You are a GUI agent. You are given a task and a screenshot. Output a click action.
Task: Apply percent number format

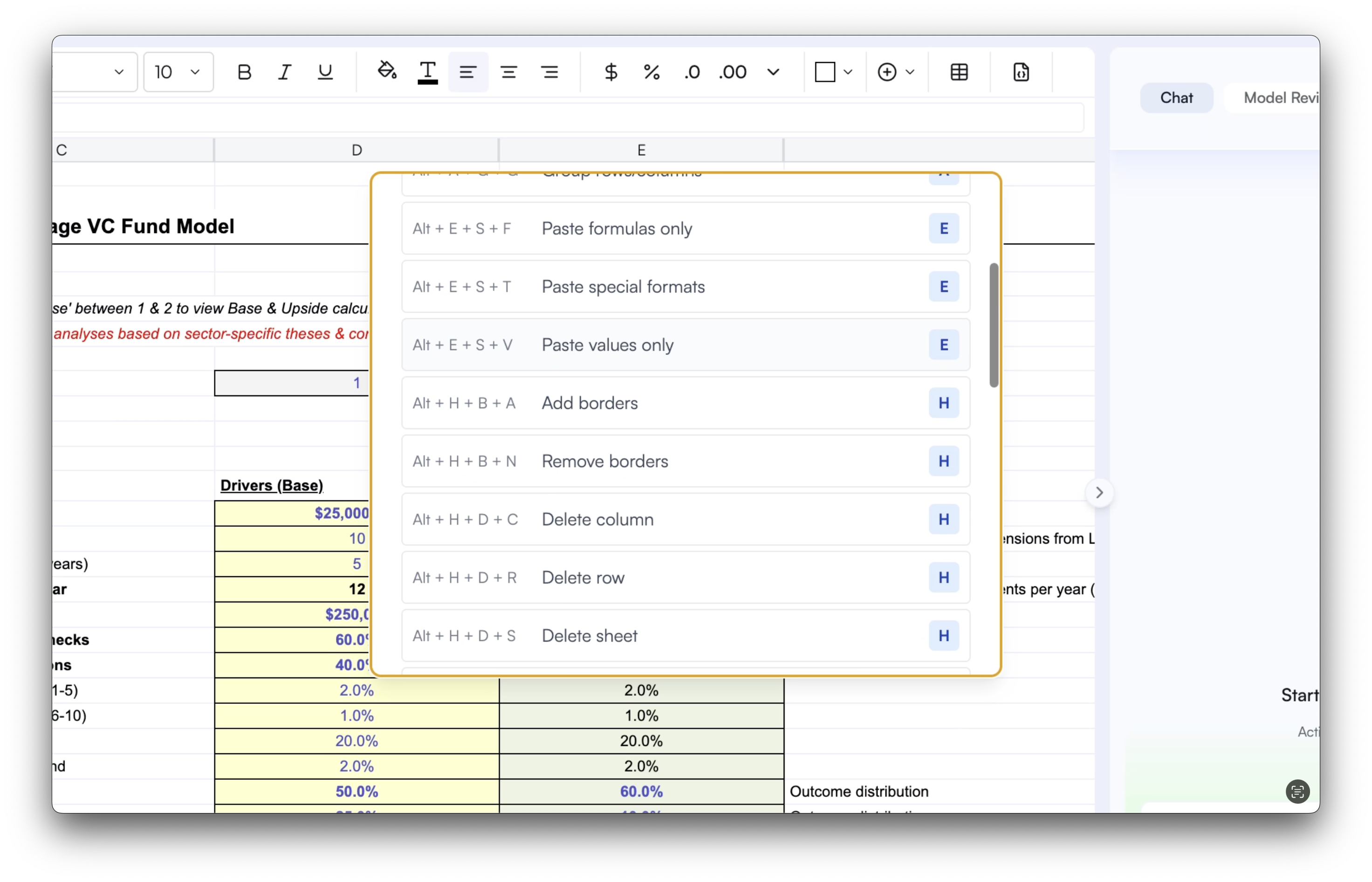click(652, 72)
